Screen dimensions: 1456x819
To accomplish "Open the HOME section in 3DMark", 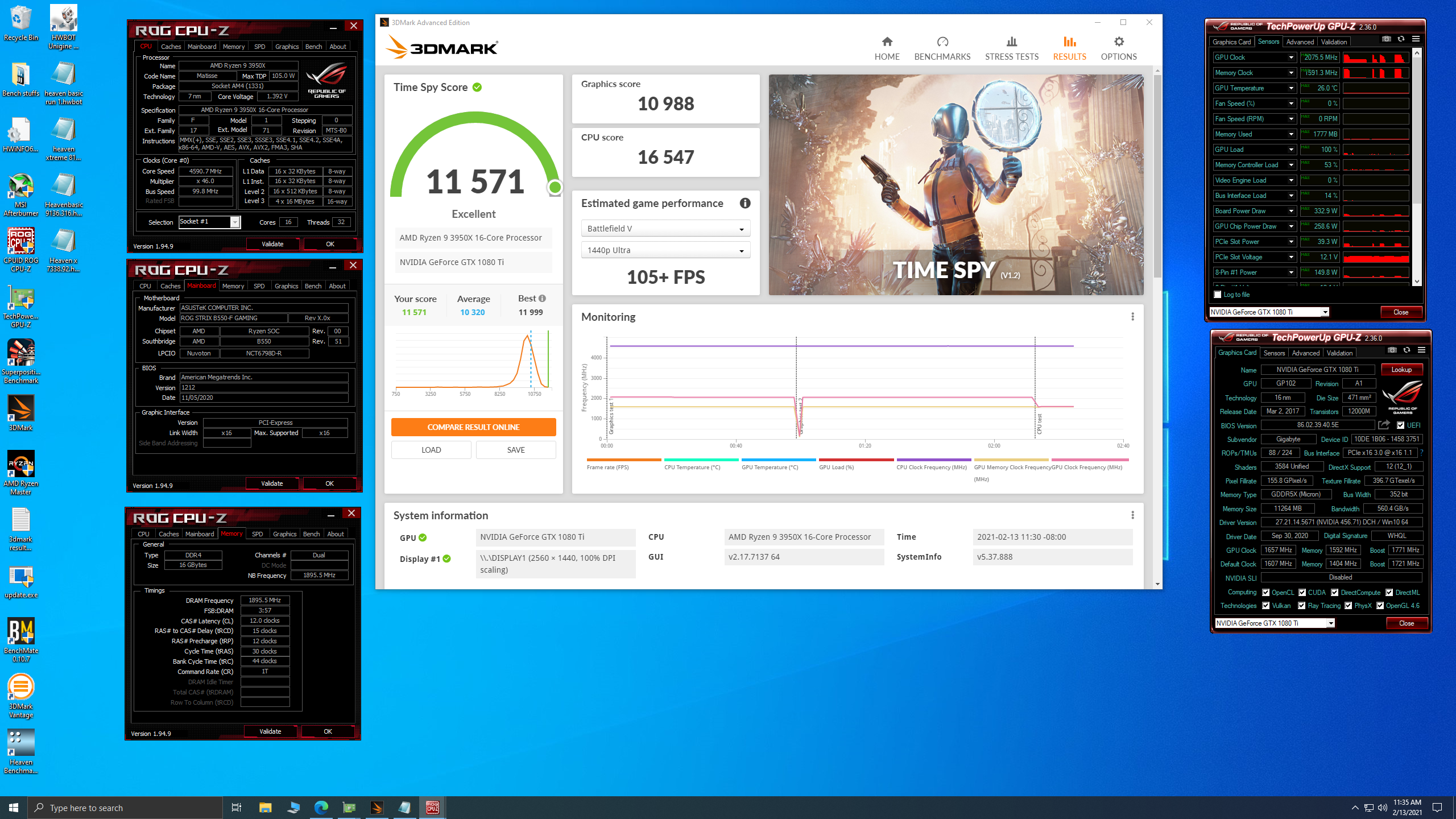I will coord(887,48).
